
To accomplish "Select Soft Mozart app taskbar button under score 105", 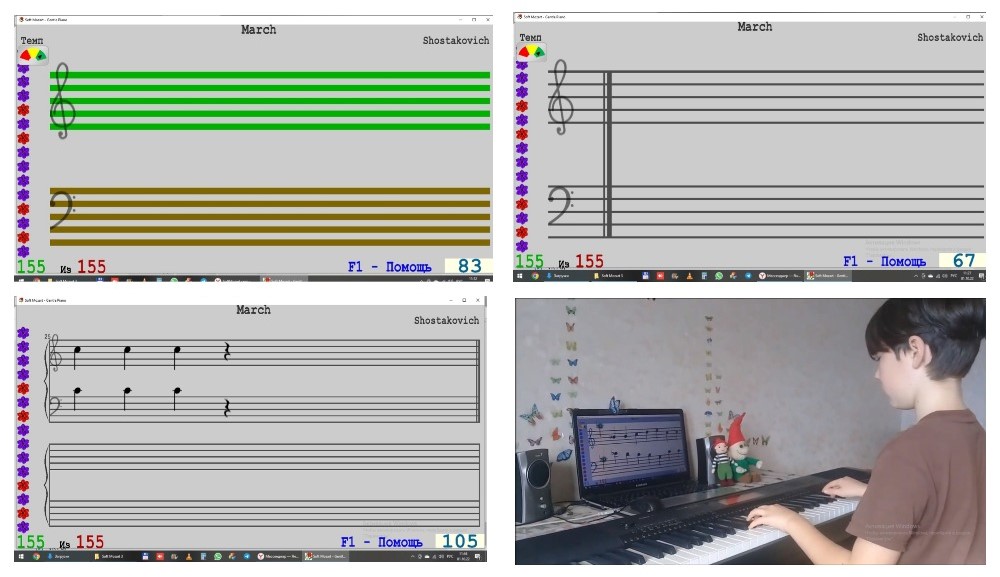I will tap(327, 556).
